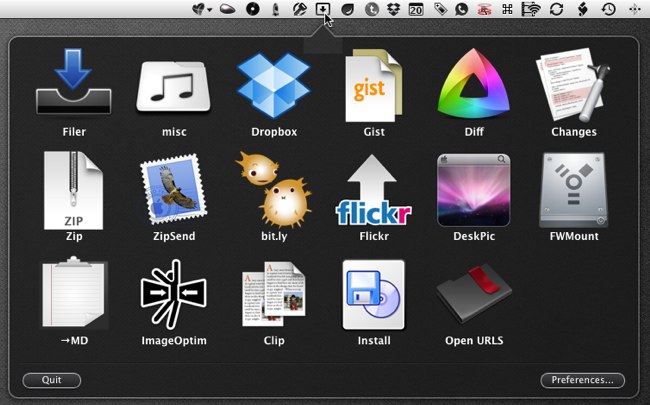Choose the Flickr upload action
This screenshot has width=650, height=405.
pos(374,190)
